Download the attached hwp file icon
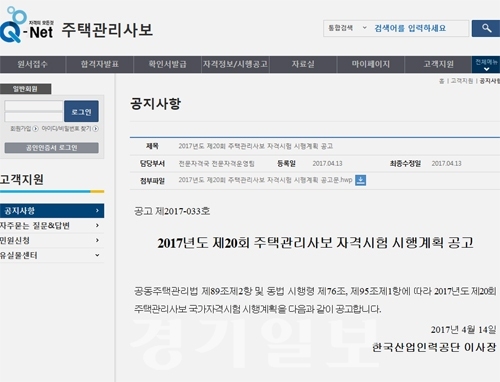 pyautogui.click(x=360, y=180)
